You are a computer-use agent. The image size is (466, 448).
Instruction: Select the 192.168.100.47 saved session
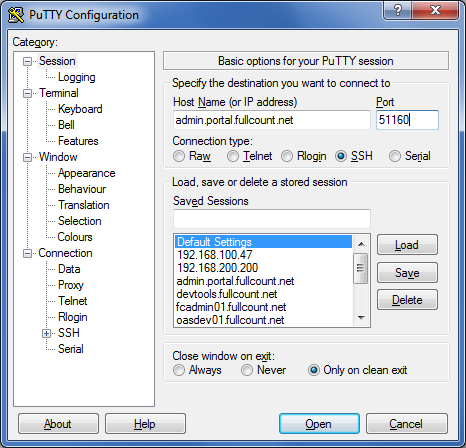pyautogui.click(x=263, y=255)
